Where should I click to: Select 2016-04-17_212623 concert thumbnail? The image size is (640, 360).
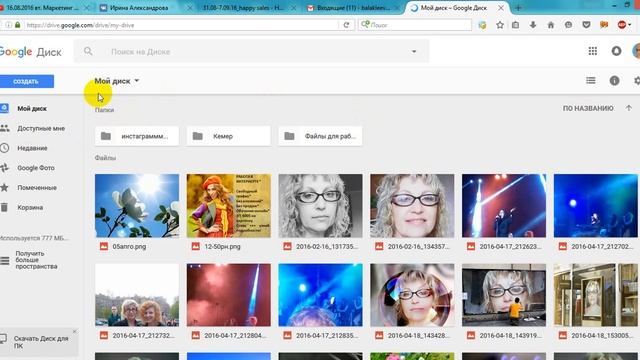(504, 206)
